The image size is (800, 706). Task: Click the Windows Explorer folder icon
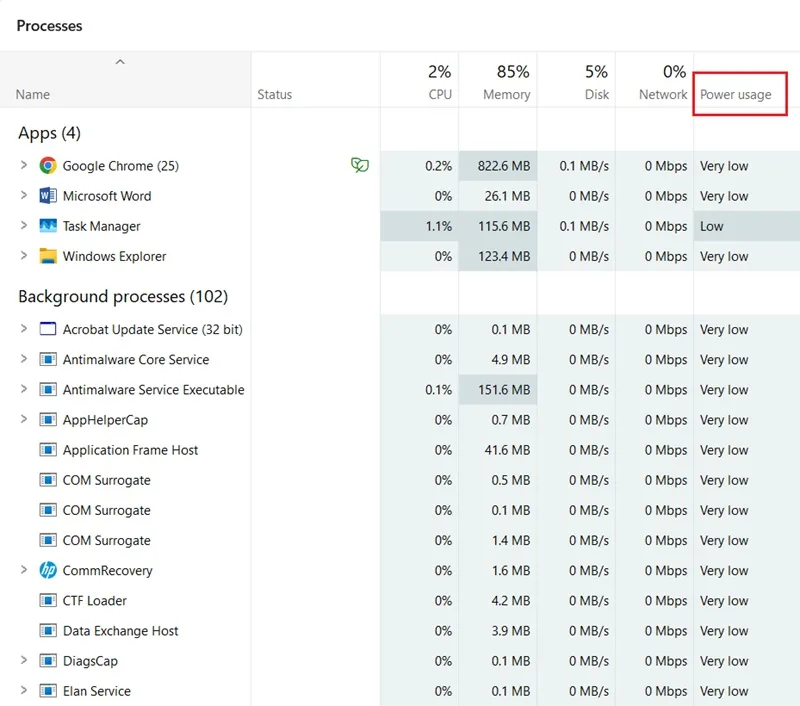[x=48, y=256]
